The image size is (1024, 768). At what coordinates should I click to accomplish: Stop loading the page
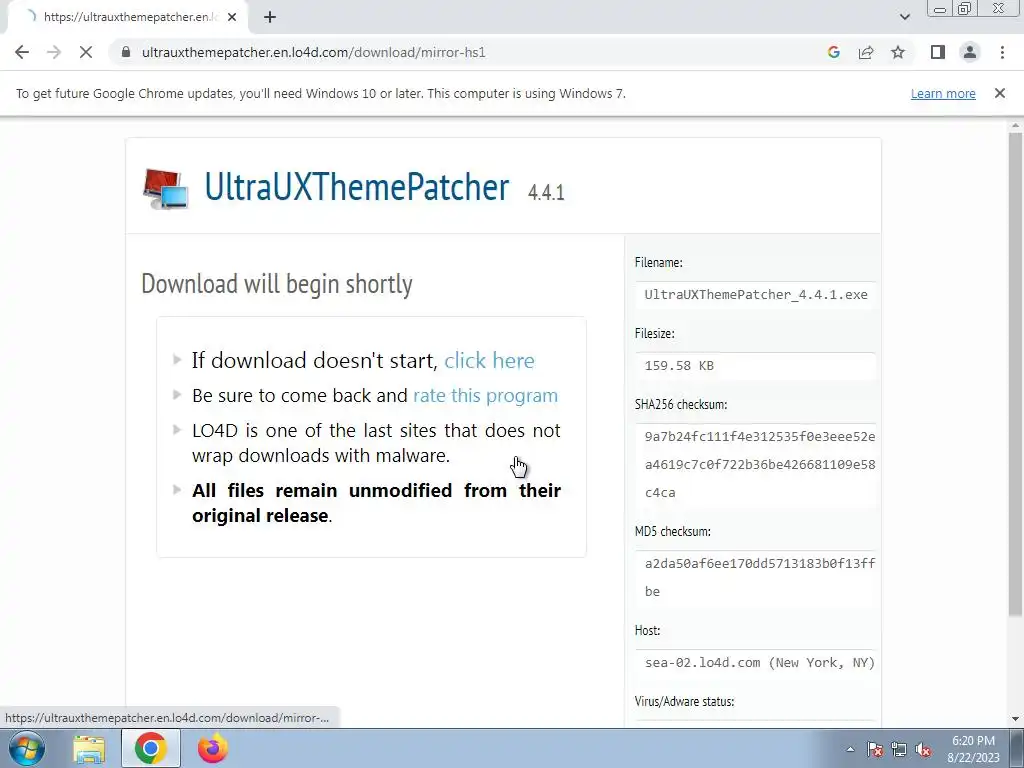(x=86, y=52)
